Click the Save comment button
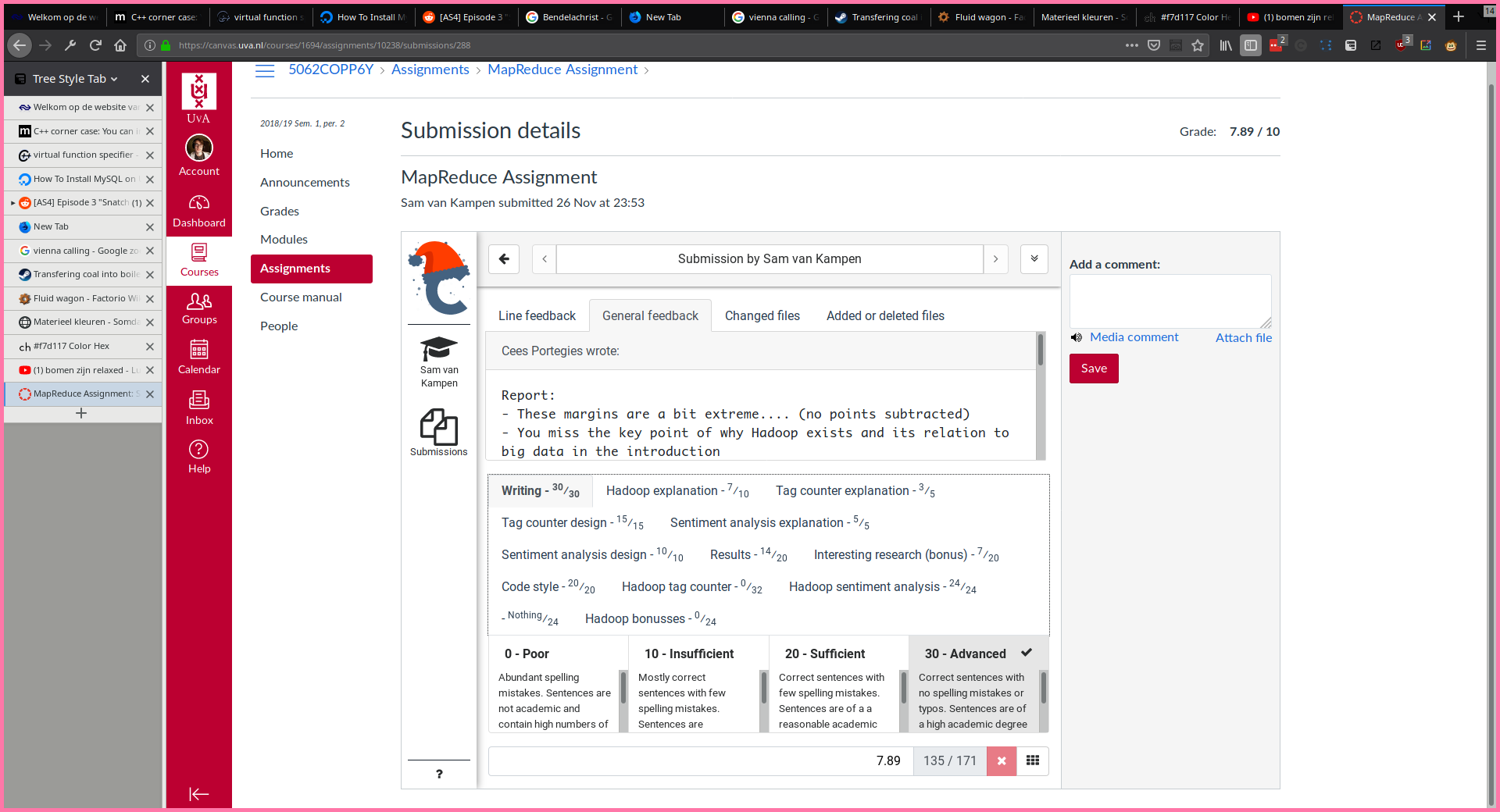 point(1093,369)
